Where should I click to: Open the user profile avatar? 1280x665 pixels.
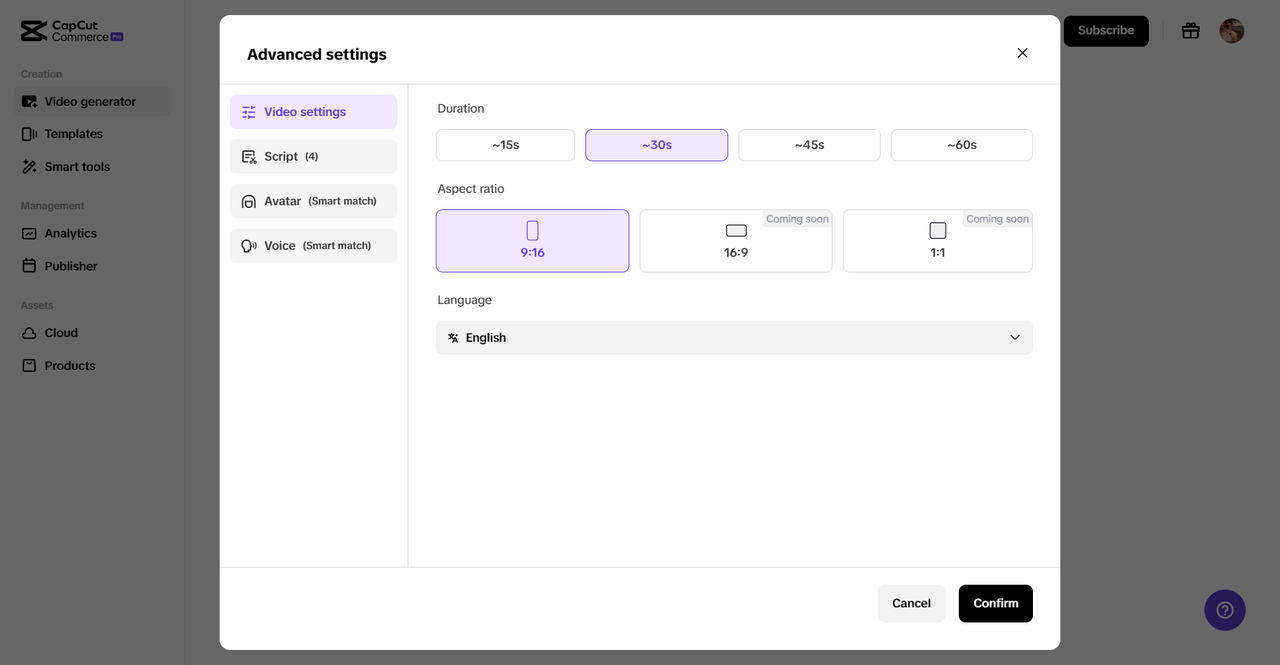point(1231,31)
